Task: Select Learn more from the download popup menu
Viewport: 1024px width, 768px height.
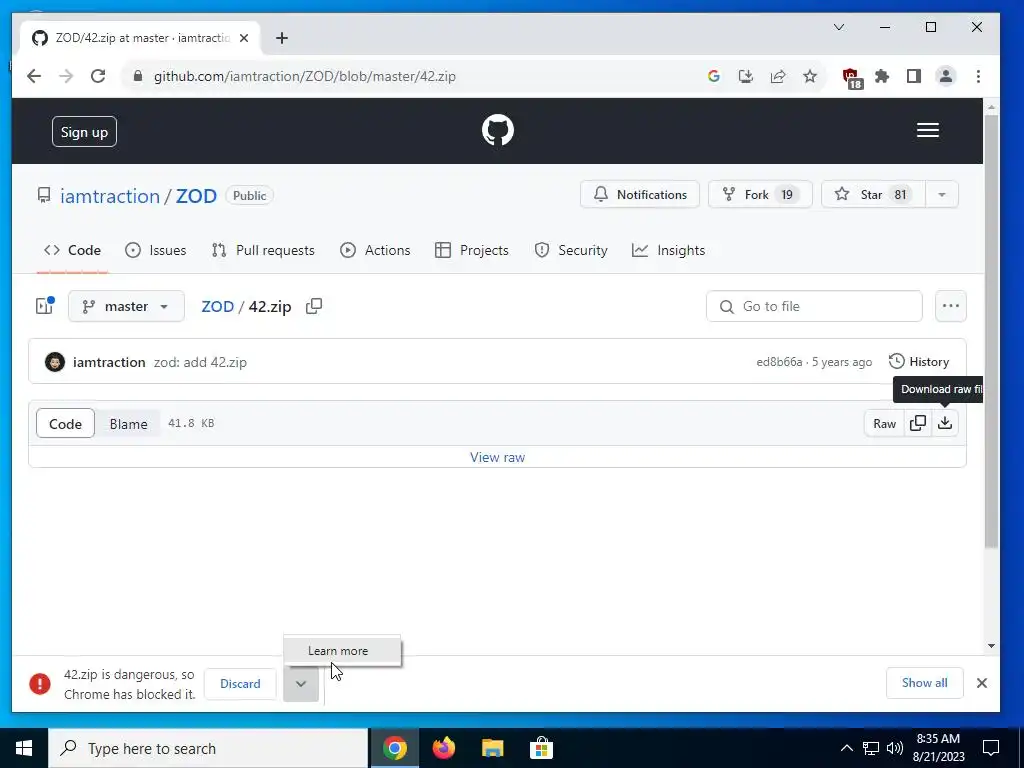Action: [342, 650]
